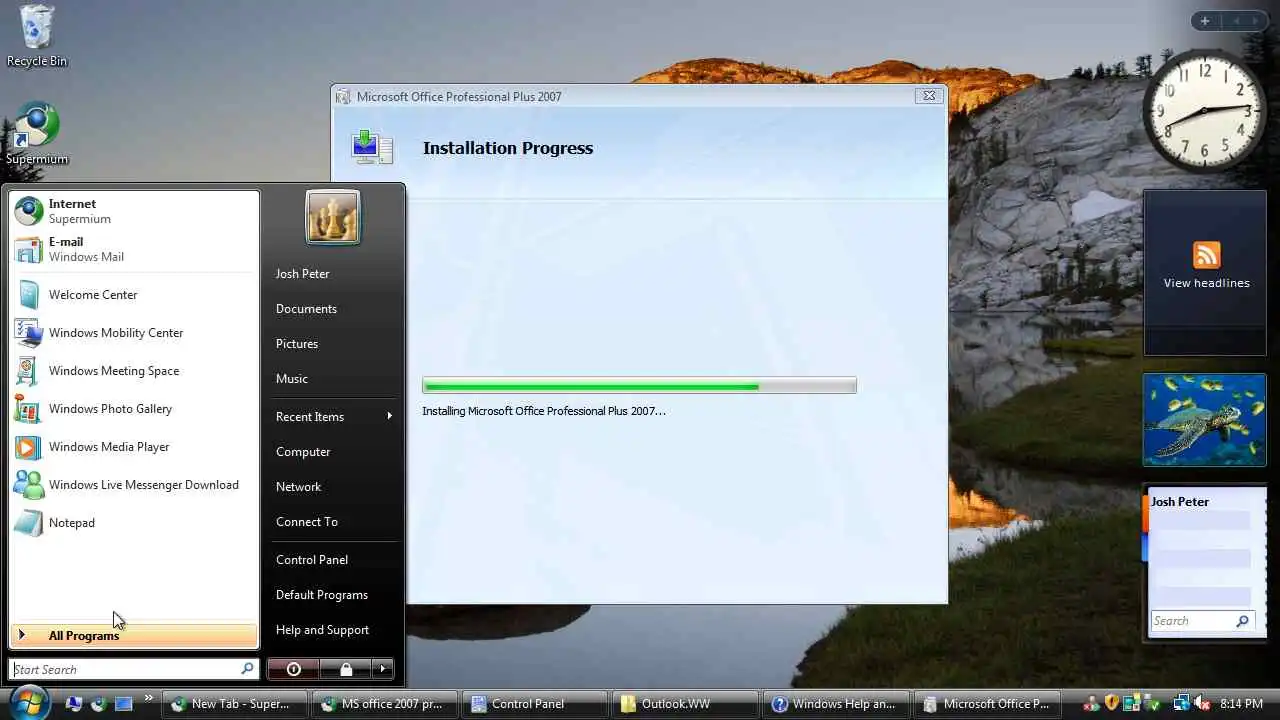Image resolution: width=1280 pixels, height=720 pixels.
Task: Expand hidden quick launch items chevron
Action: [149, 698]
